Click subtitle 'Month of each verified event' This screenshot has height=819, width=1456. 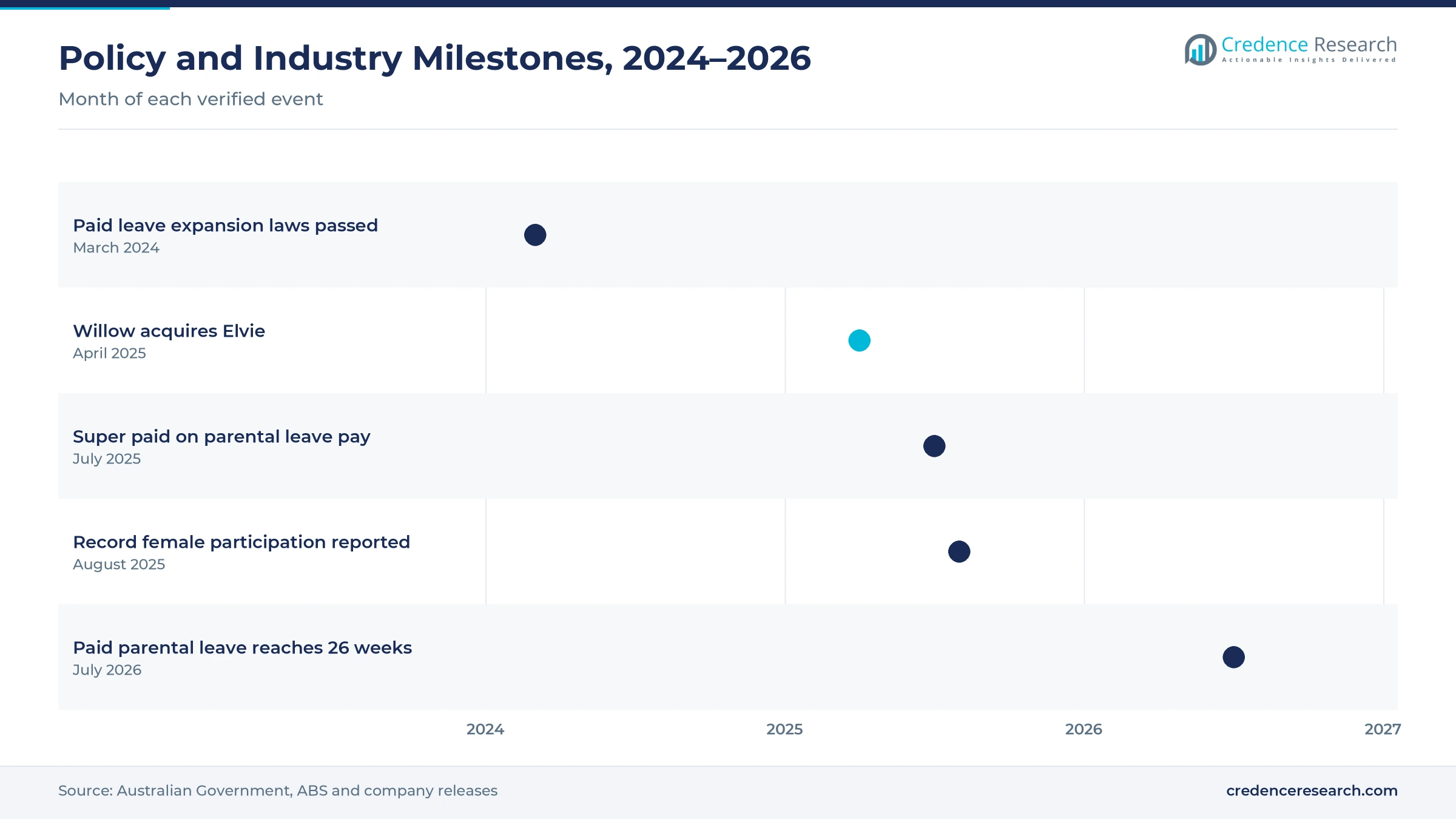point(190,99)
